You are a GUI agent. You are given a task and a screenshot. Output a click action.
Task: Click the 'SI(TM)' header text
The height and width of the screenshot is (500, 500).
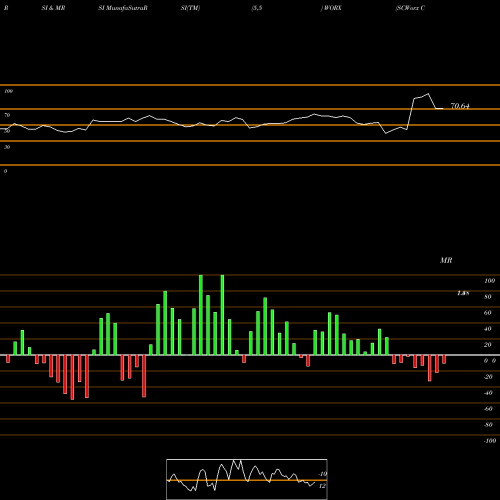pos(190,8)
